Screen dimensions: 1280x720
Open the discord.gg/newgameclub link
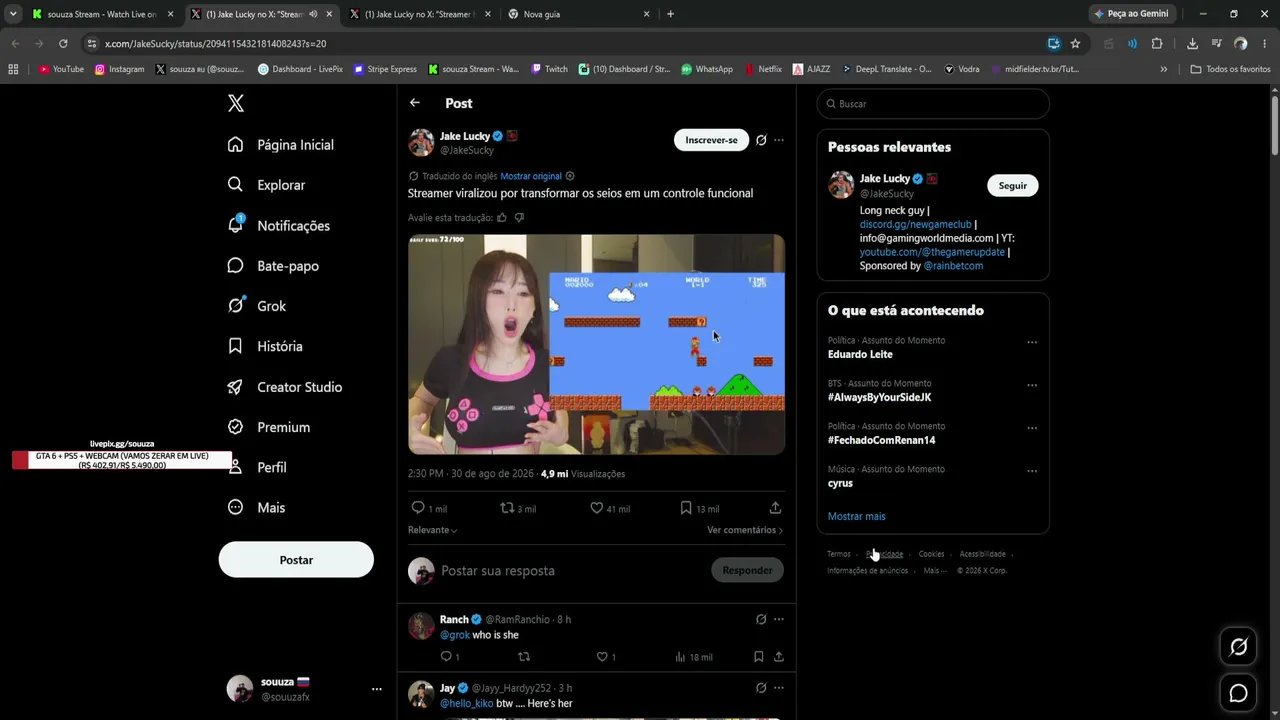[x=916, y=225]
